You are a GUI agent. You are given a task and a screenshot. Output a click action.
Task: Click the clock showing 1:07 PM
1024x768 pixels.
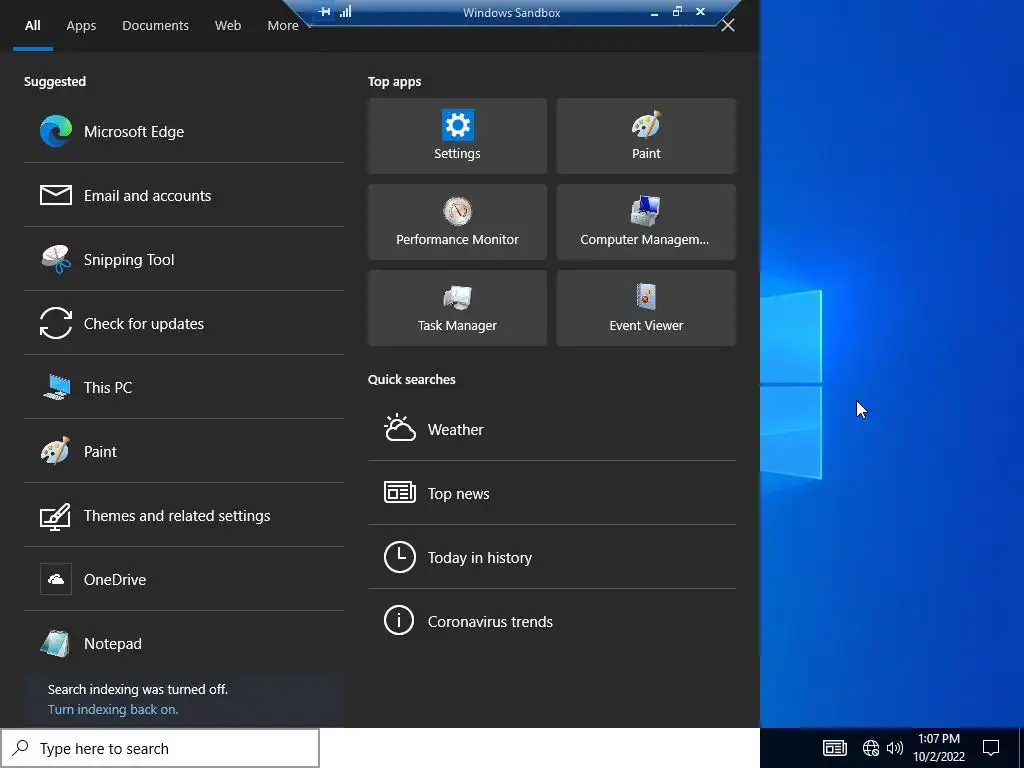point(938,739)
